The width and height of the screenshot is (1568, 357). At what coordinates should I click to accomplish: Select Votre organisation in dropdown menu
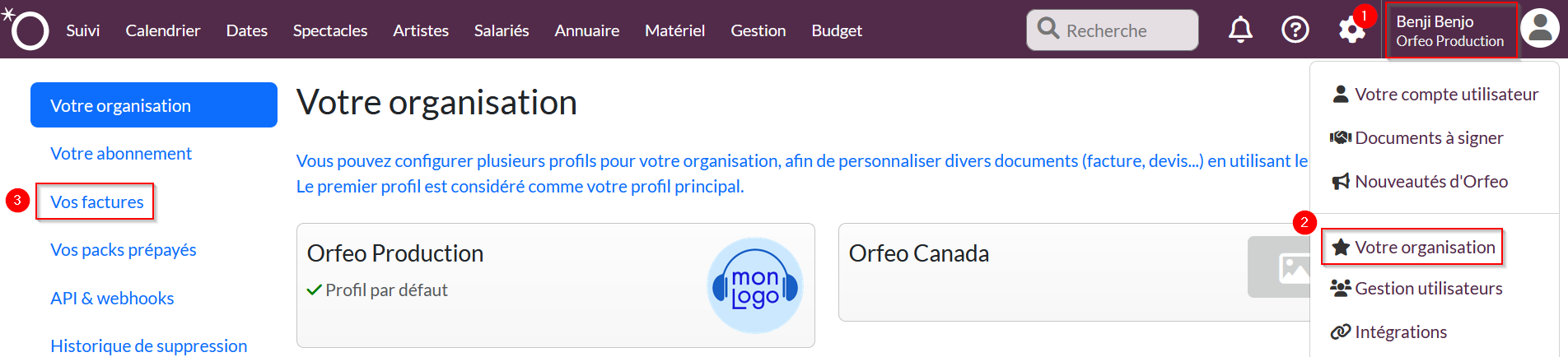pyautogui.click(x=1424, y=248)
